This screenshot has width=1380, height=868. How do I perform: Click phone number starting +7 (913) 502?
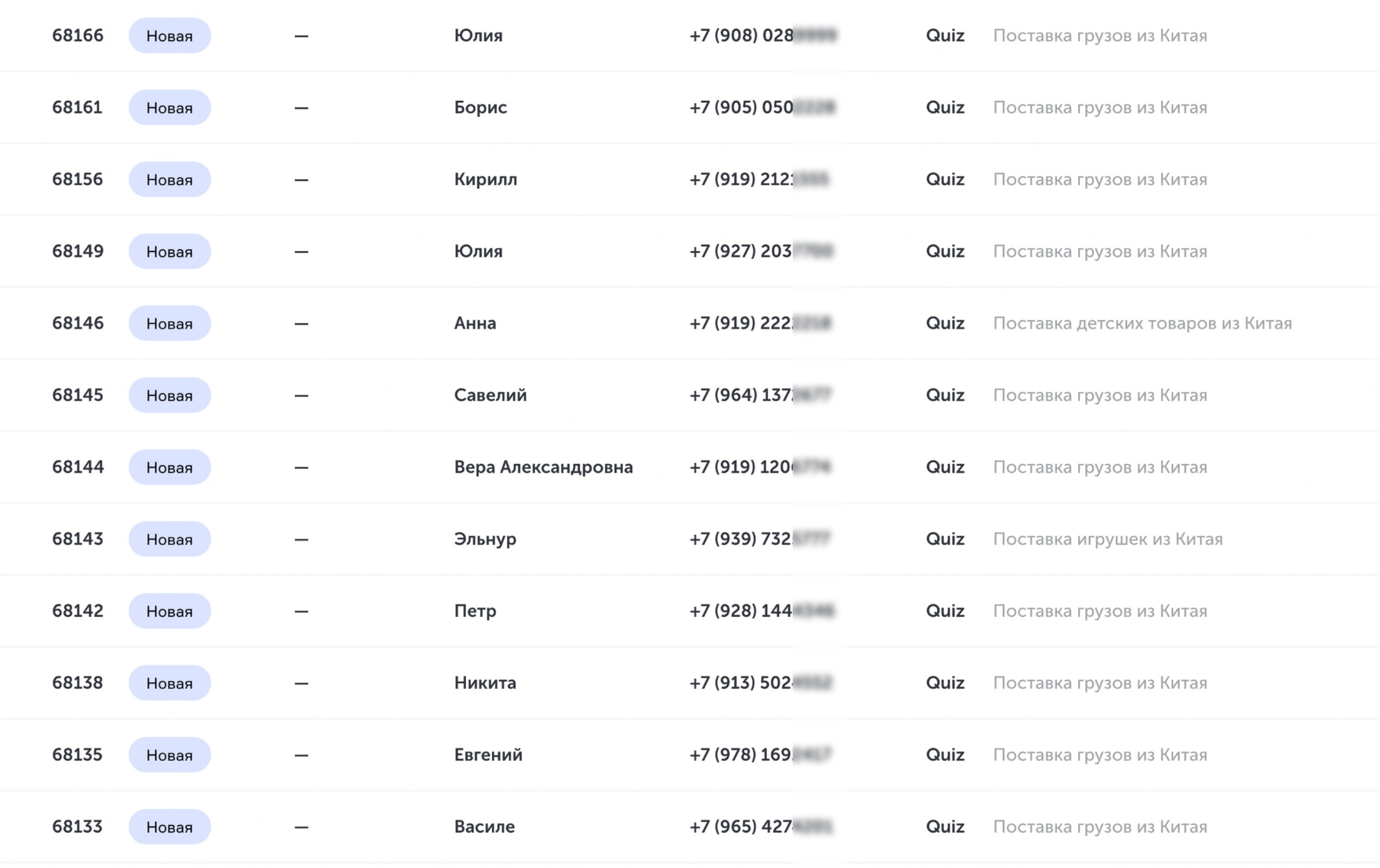click(x=761, y=683)
